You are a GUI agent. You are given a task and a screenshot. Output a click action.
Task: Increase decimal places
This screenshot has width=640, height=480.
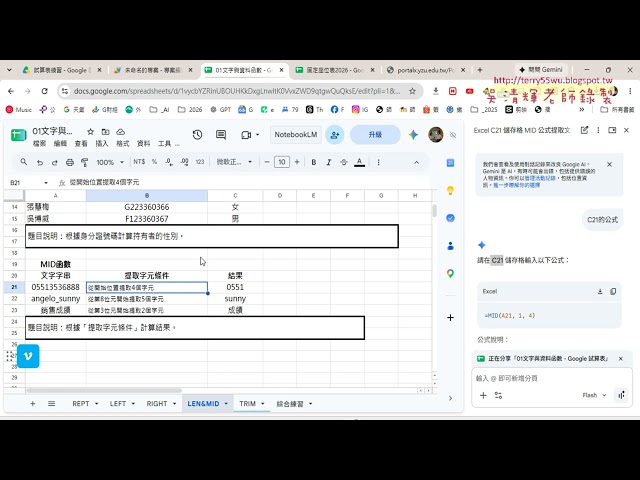click(x=184, y=162)
